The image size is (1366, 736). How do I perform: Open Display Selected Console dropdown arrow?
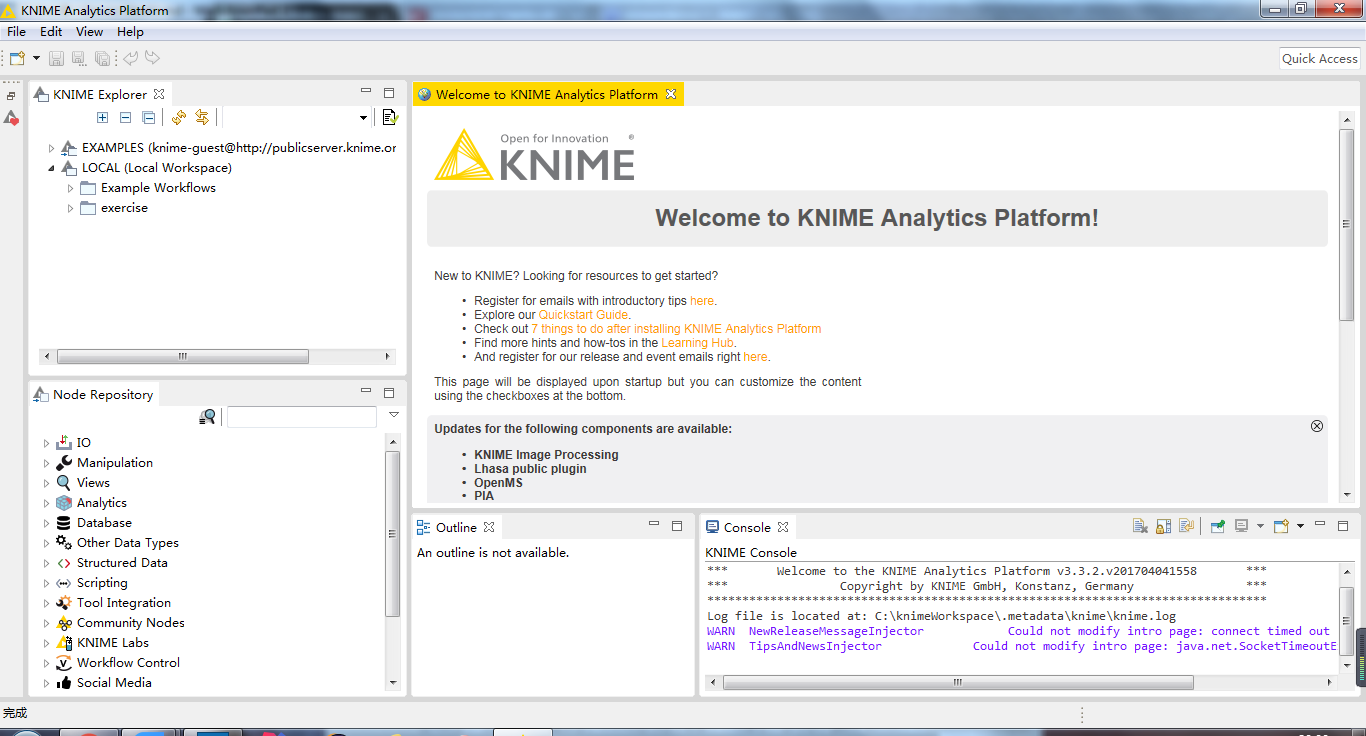(x=1260, y=526)
